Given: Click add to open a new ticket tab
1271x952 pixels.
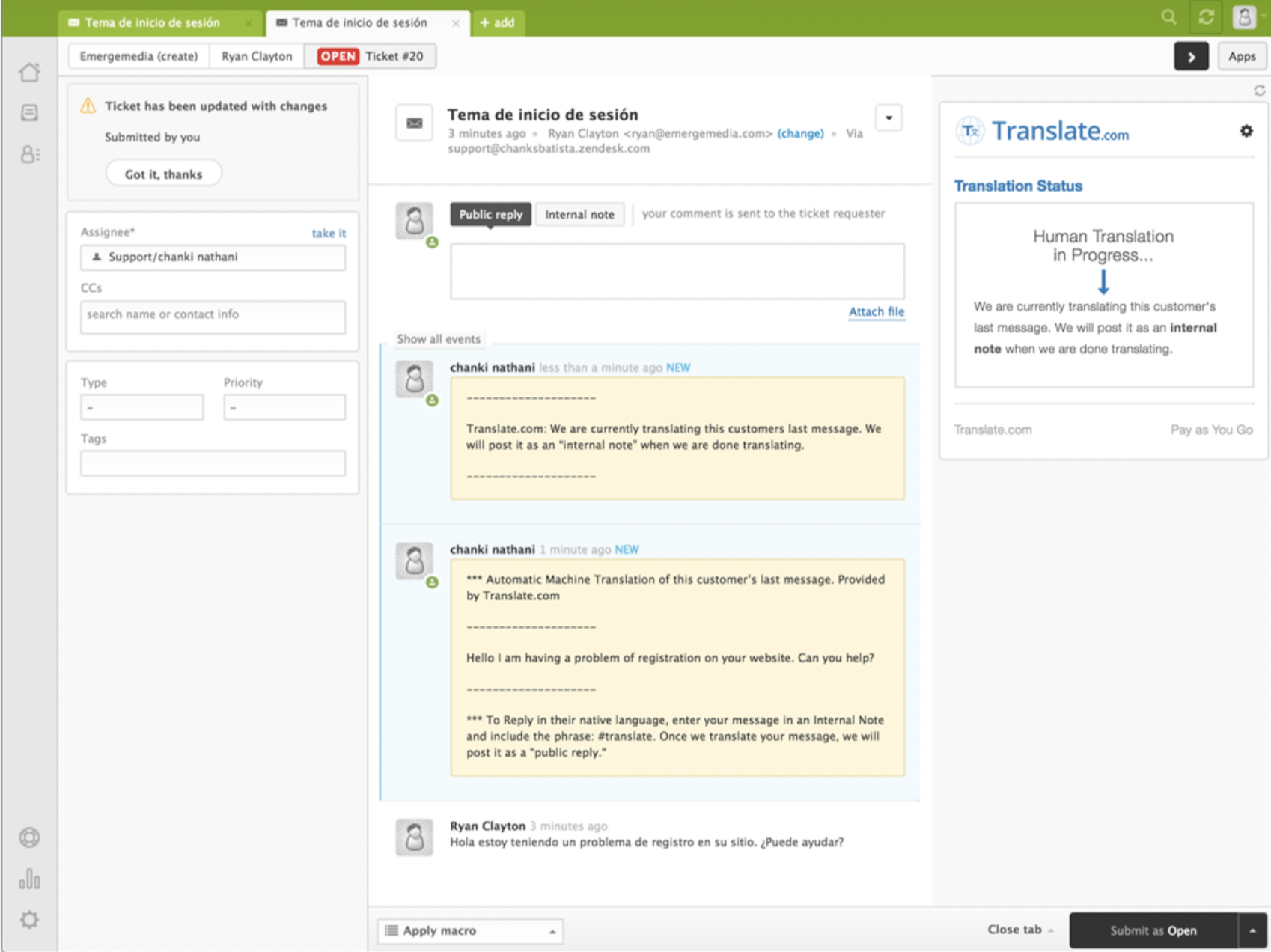Looking at the screenshot, I should (499, 22).
